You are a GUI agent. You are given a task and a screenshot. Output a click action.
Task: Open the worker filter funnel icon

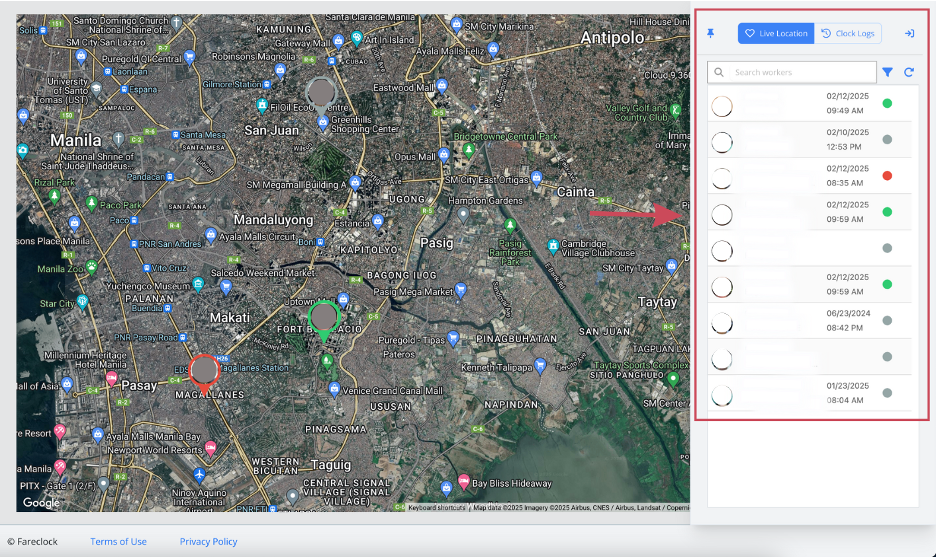888,72
